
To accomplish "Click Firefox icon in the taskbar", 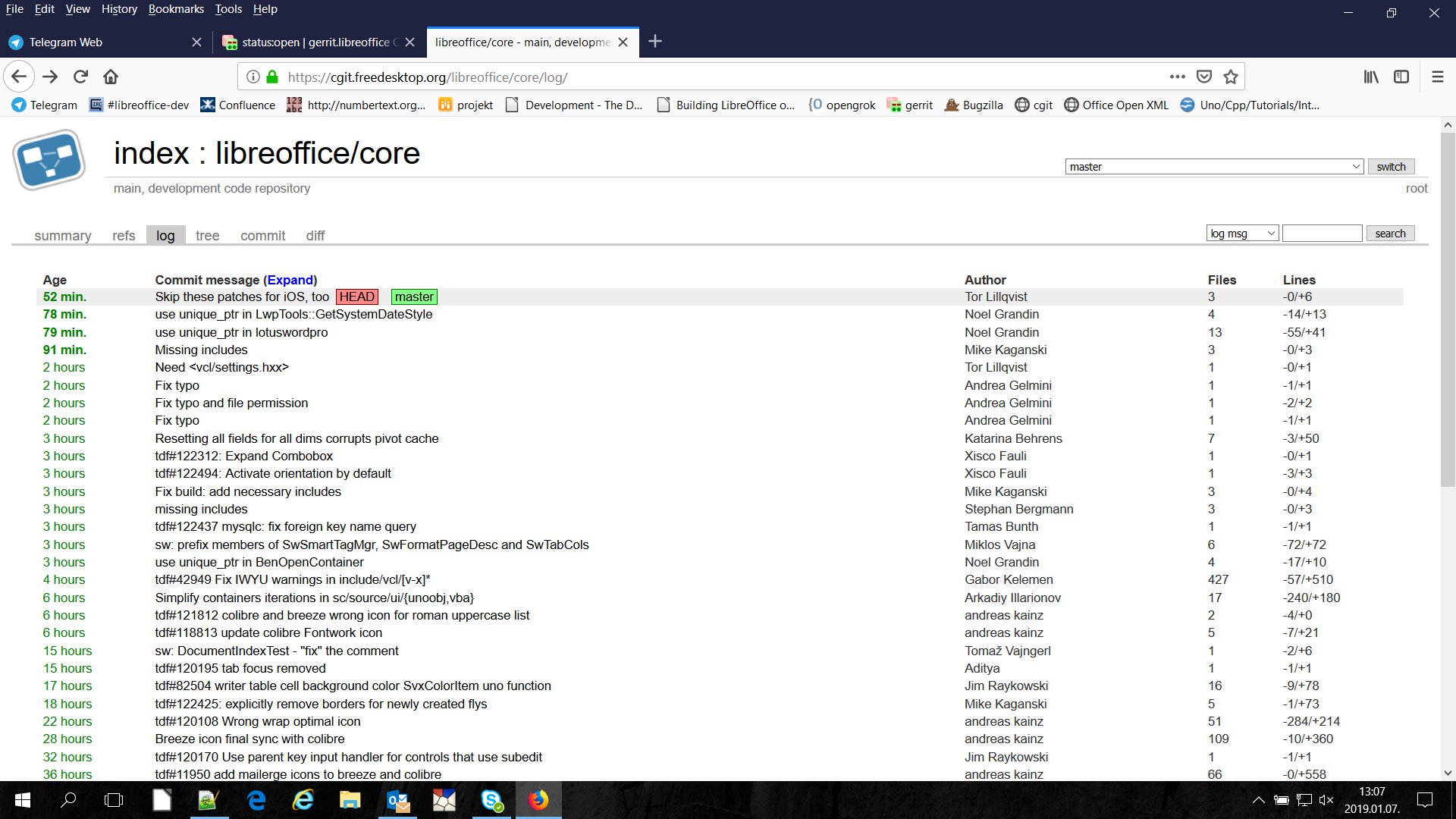I will click(538, 800).
